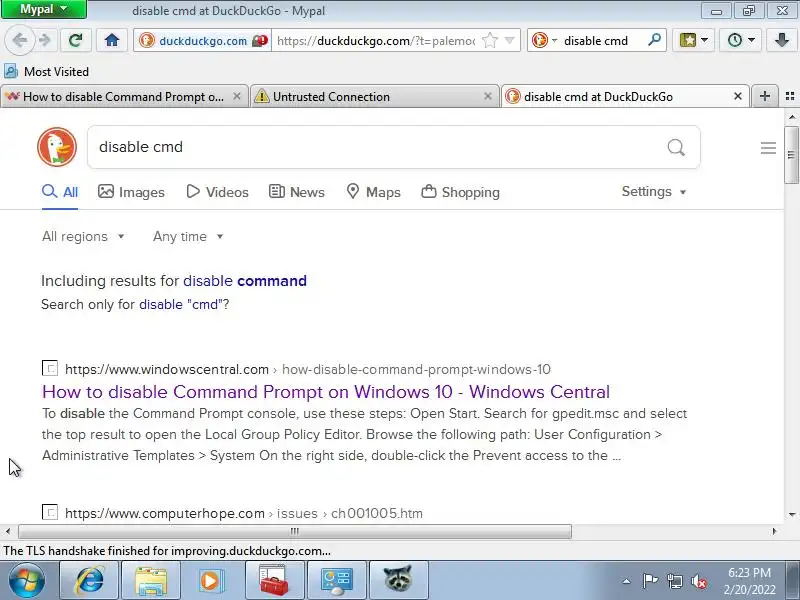The image size is (800, 600).
Task: Open the Windows Central result title link
Action: click(x=326, y=392)
